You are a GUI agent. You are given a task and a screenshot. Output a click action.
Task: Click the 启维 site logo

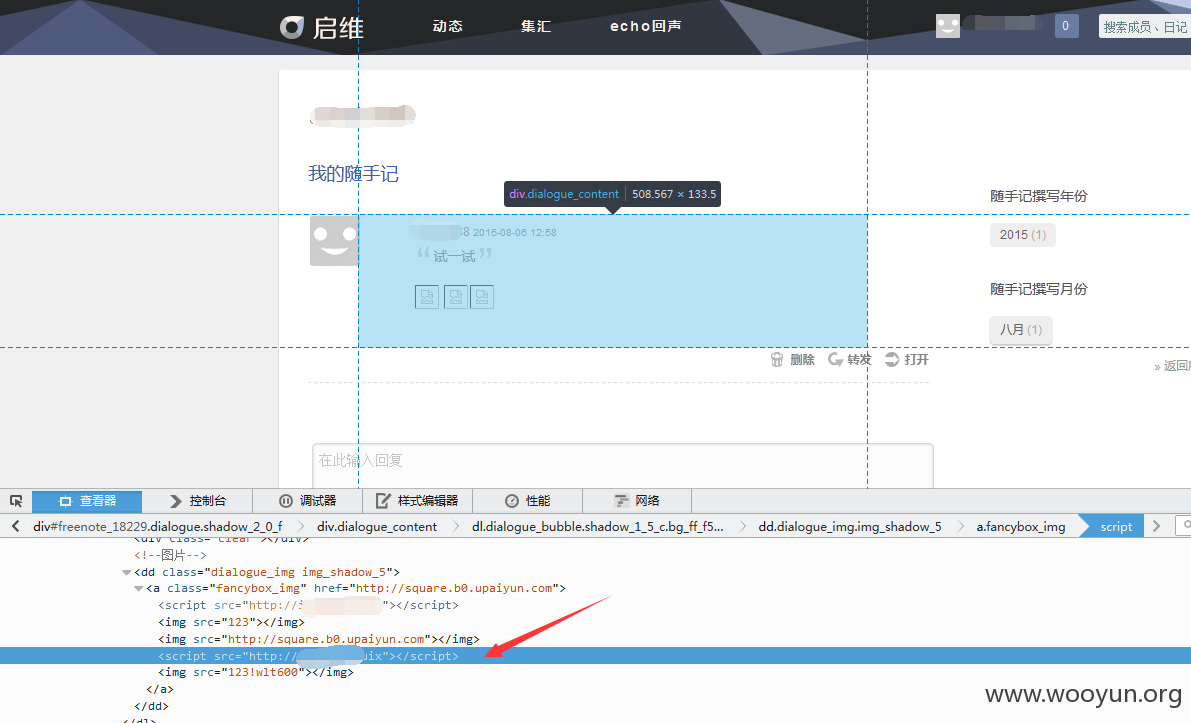(x=322, y=27)
